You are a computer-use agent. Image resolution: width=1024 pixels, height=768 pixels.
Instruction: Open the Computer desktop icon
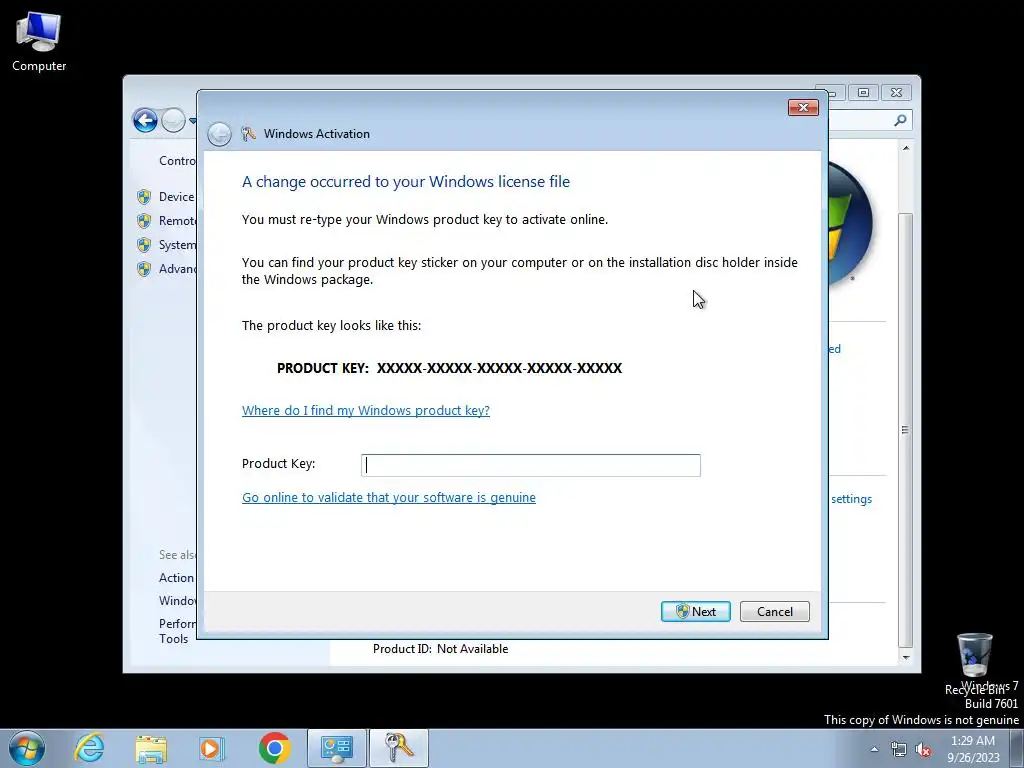(x=39, y=42)
